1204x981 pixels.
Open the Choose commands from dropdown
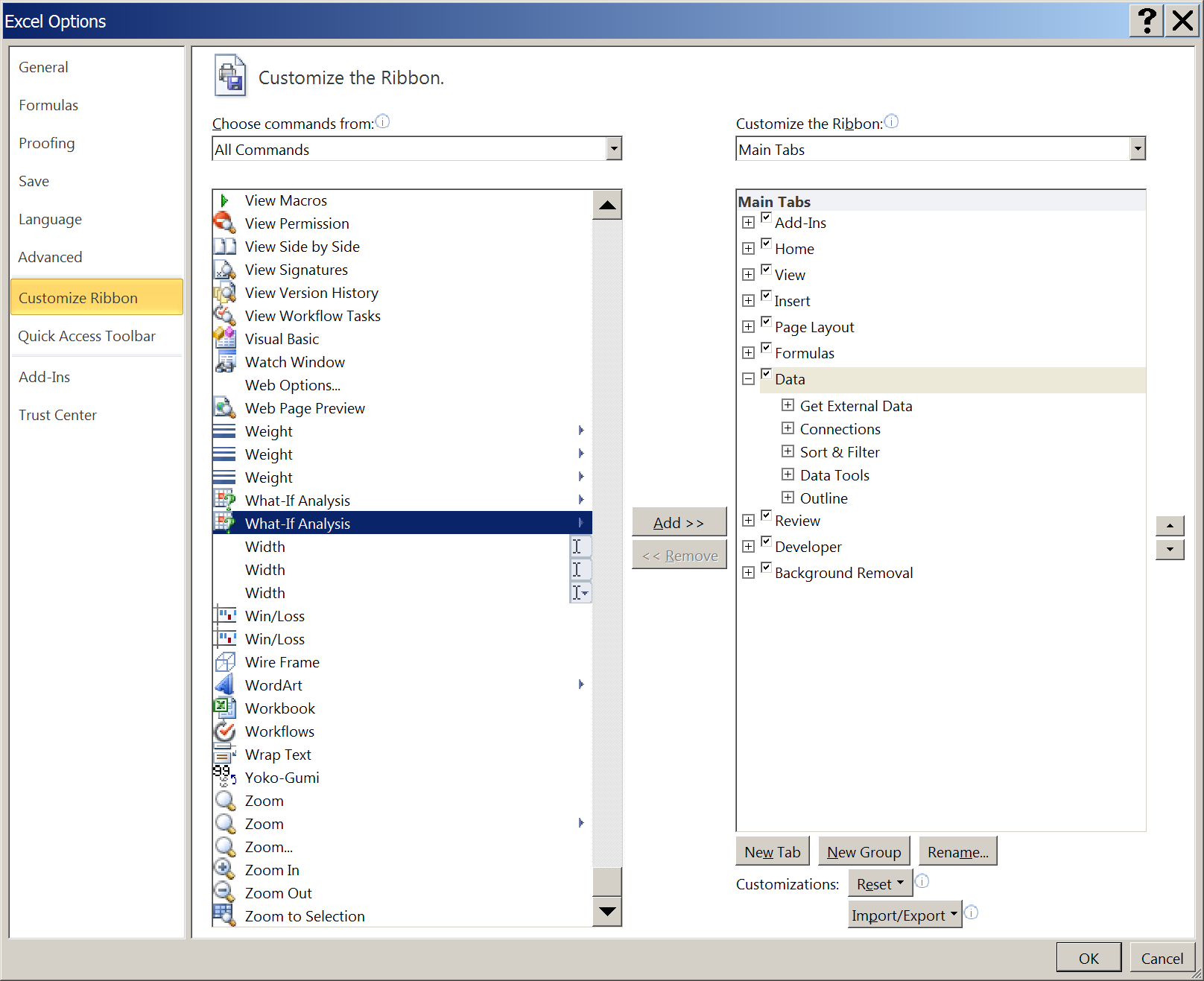(x=613, y=149)
